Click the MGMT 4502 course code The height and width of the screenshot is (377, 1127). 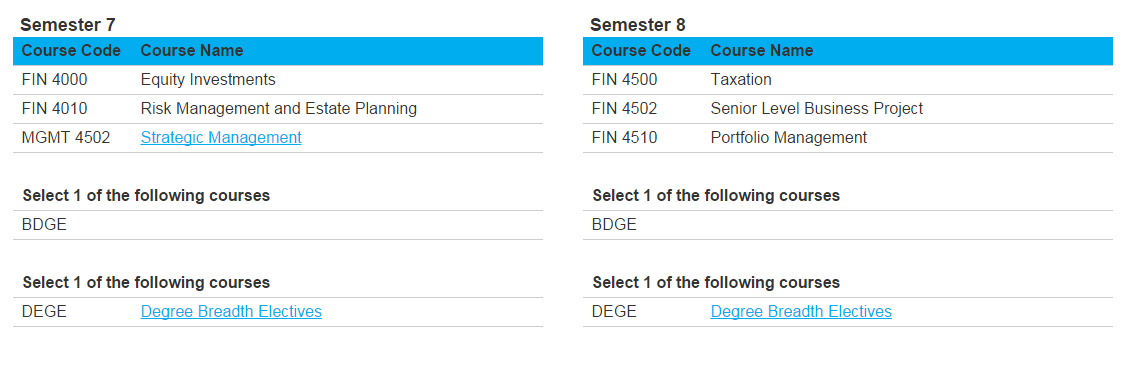coord(66,138)
